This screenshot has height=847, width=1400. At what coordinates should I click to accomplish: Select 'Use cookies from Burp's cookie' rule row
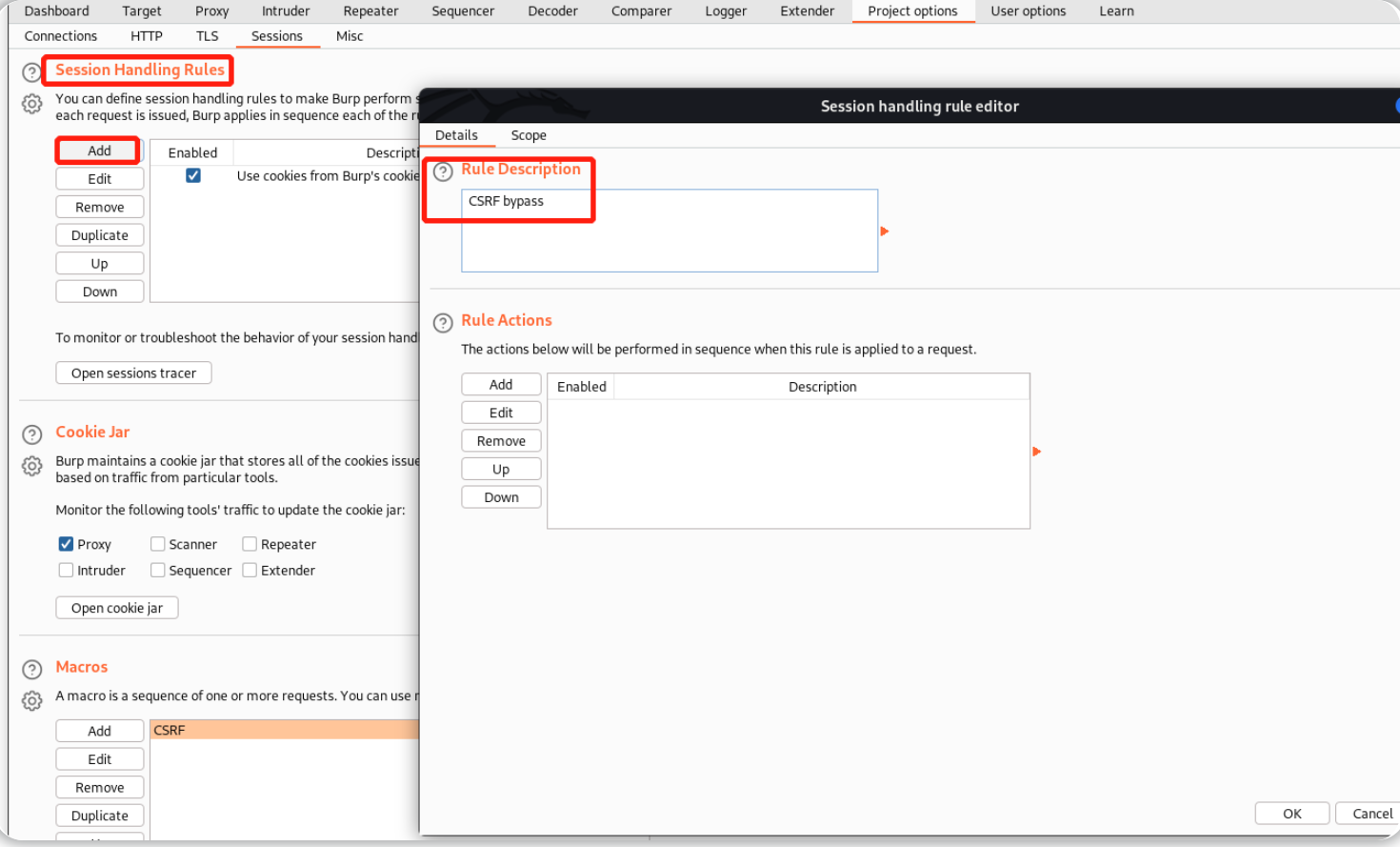click(x=285, y=176)
